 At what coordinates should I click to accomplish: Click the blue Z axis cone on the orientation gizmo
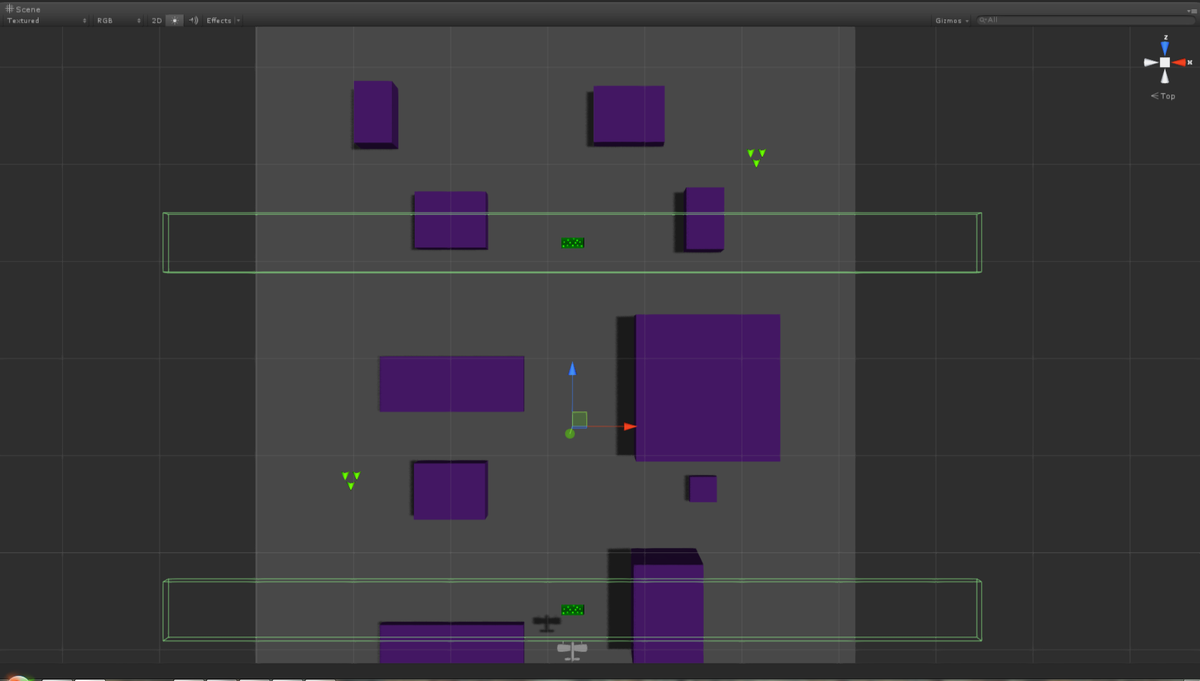(1165, 45)
